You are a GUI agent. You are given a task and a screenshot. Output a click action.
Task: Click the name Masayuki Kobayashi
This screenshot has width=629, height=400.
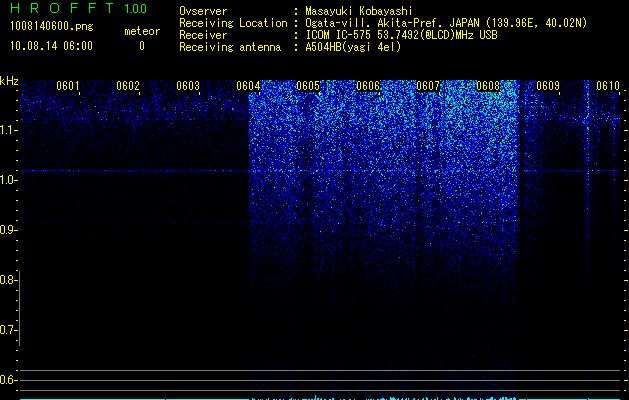(x=359, y=12)
